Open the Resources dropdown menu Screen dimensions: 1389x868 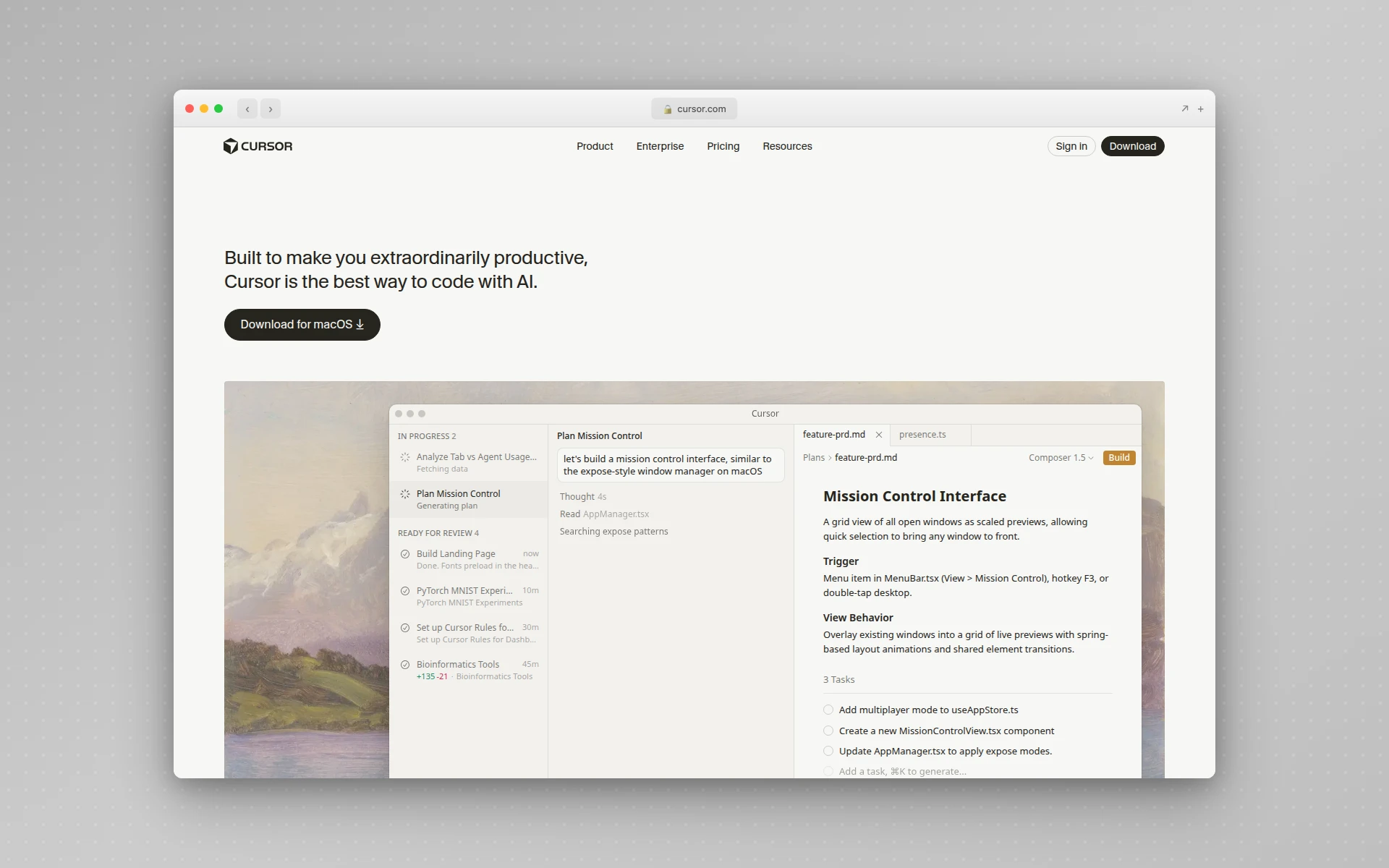pyautogui.click(x=787, y=146)
